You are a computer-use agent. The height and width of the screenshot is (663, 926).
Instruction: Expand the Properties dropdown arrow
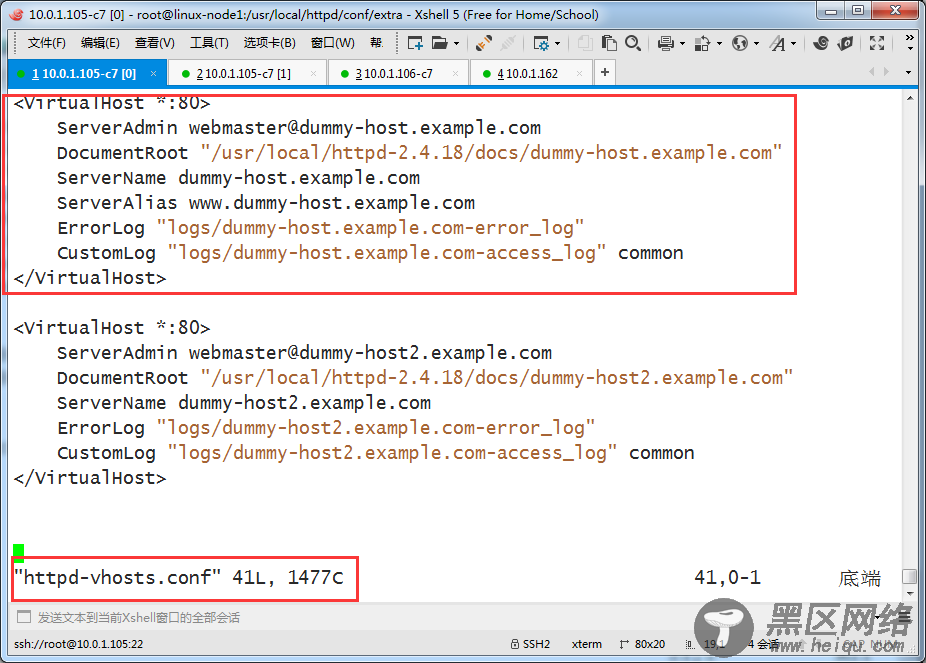[x=557, y=44]
